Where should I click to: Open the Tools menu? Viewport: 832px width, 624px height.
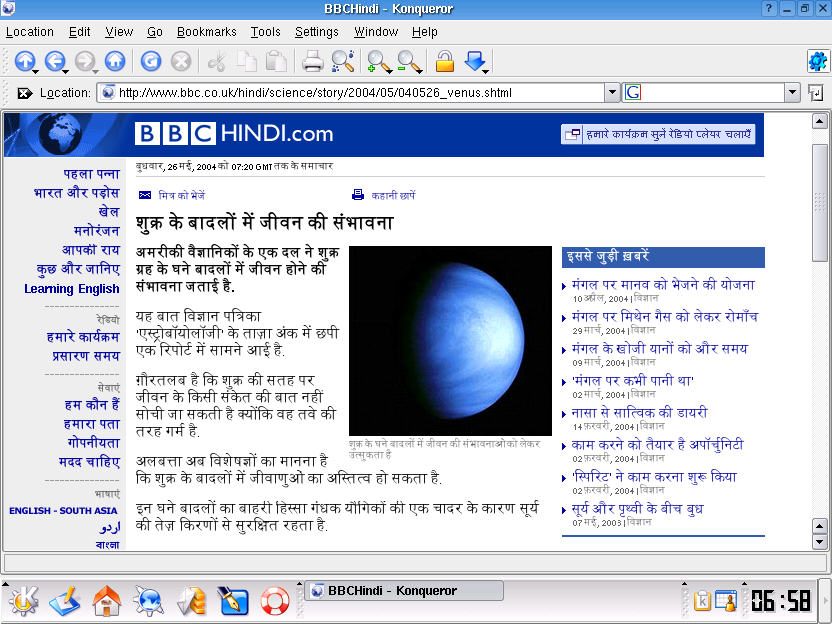coord(265,32)
